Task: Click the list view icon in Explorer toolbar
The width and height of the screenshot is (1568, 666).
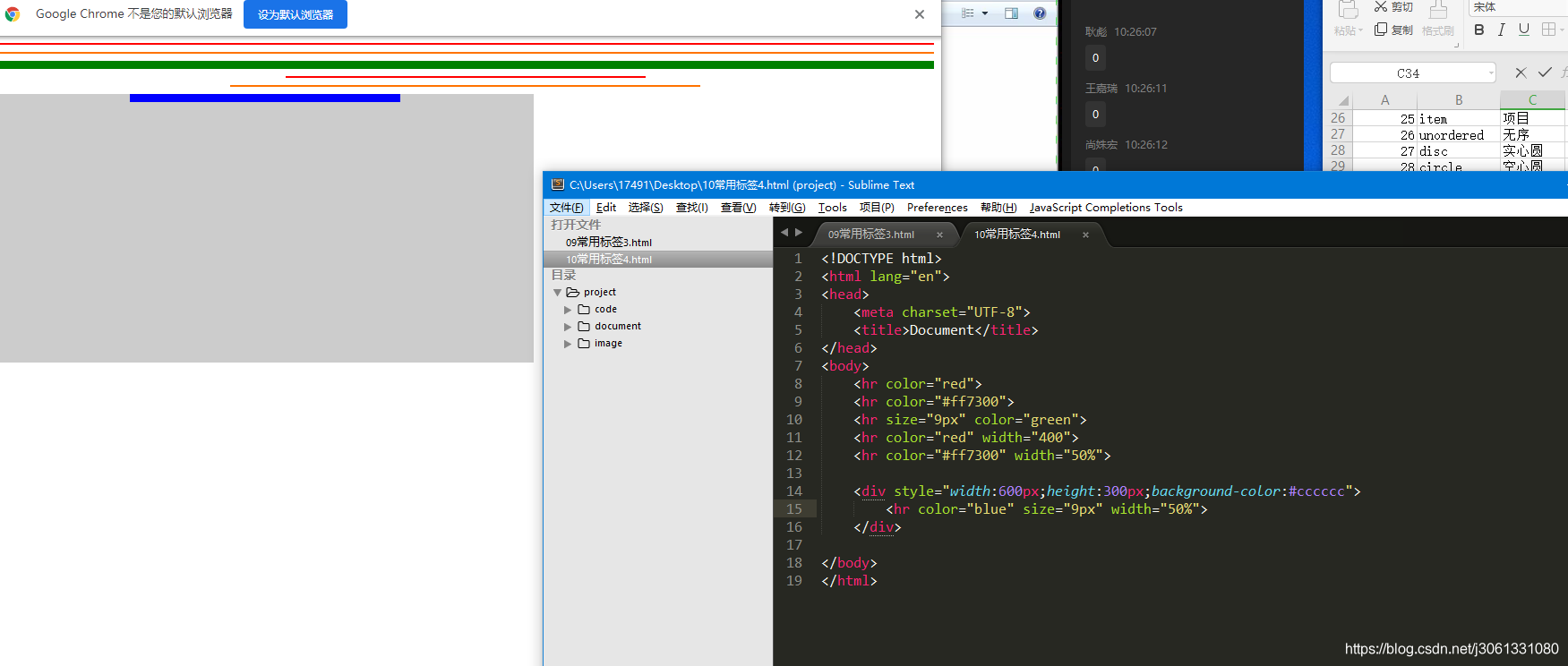Action: point(967,13)
